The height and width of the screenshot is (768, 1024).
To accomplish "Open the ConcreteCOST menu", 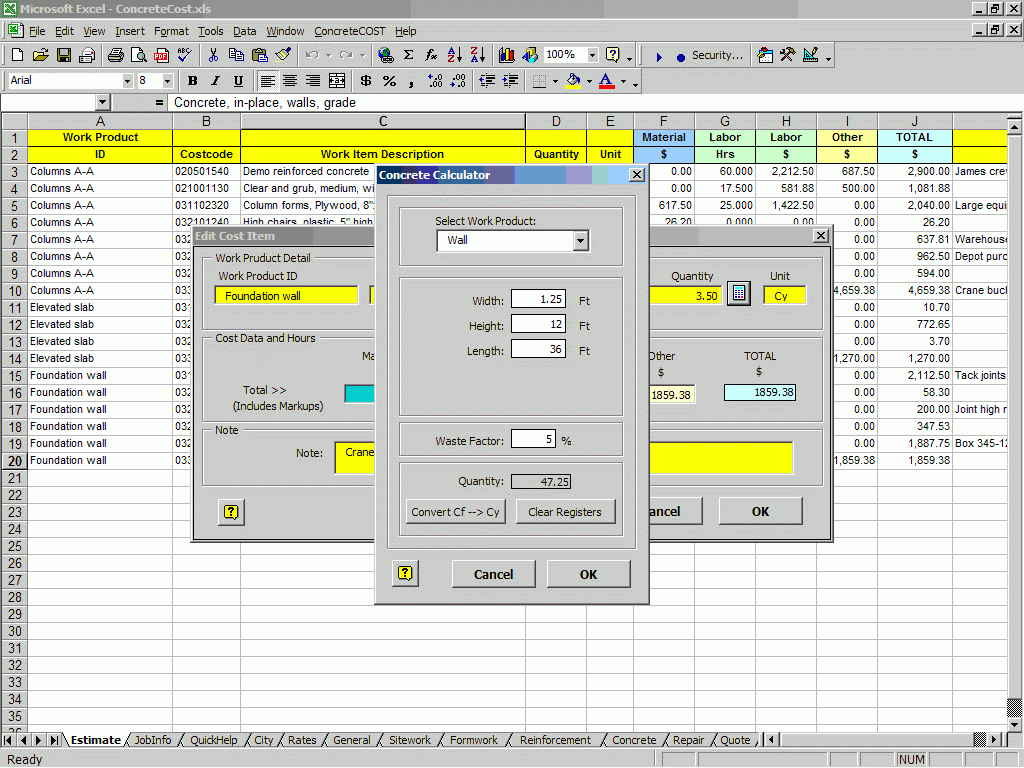I will click(x=349, y=31).
